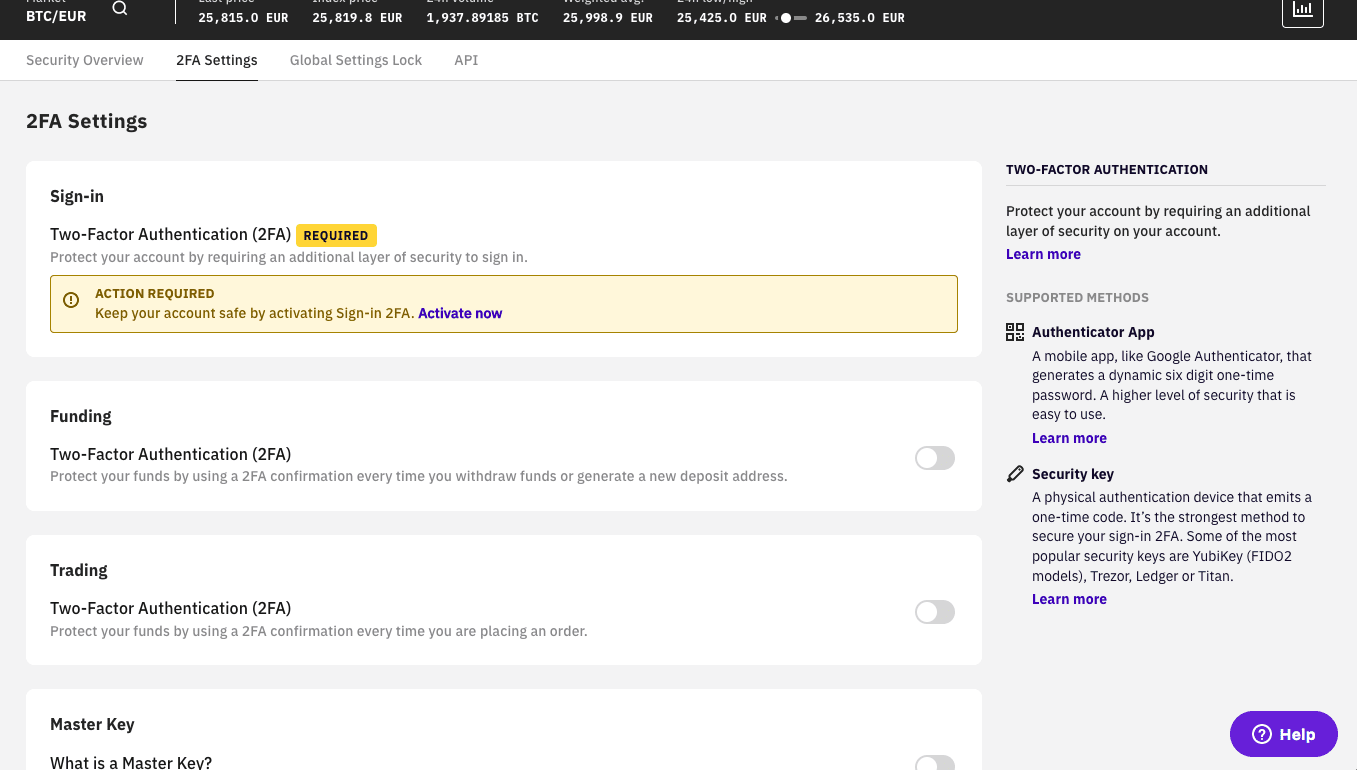The width and height of the screenshot is (1357, 770).
Task: Enable Trading two-factor authentication toggle
Action: [935, 612]
